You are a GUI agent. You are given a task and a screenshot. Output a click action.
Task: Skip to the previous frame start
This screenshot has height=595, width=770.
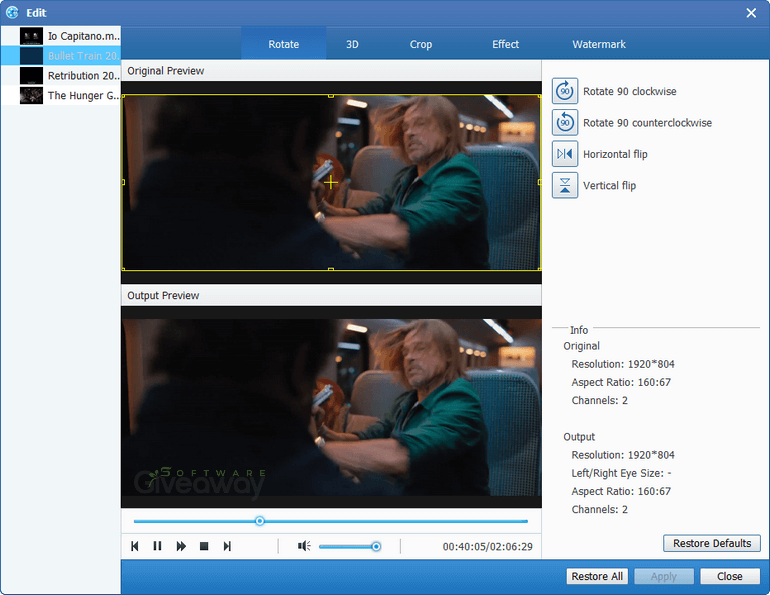pos(135,546)
